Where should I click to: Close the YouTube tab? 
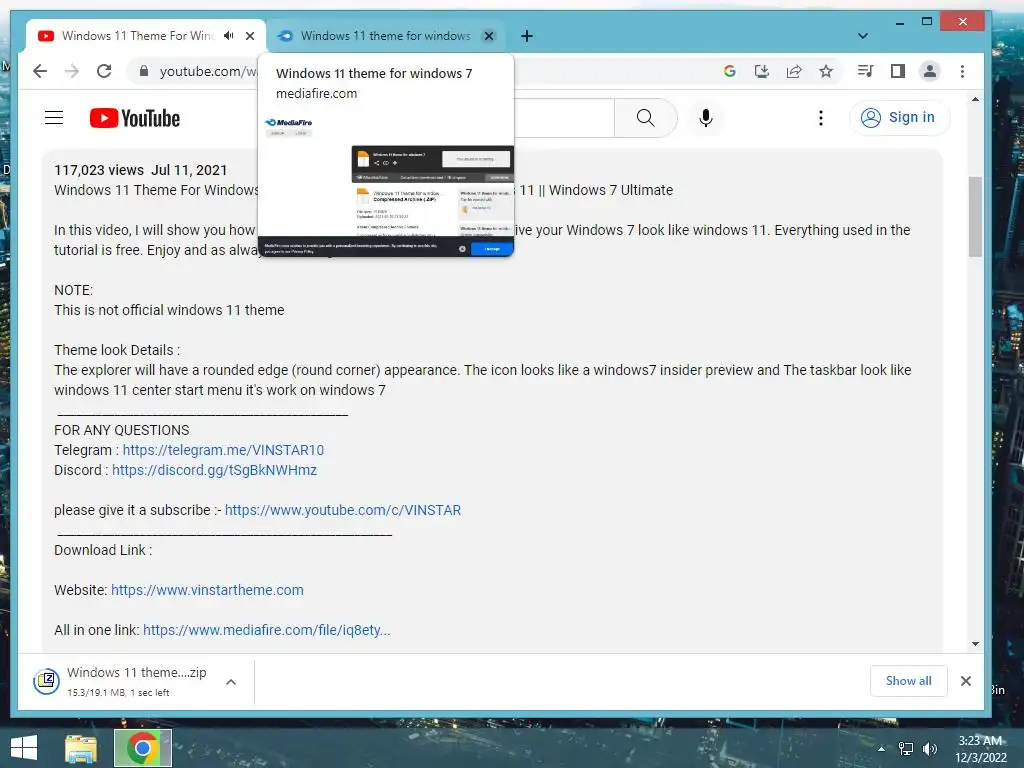[x=250, y=36]
